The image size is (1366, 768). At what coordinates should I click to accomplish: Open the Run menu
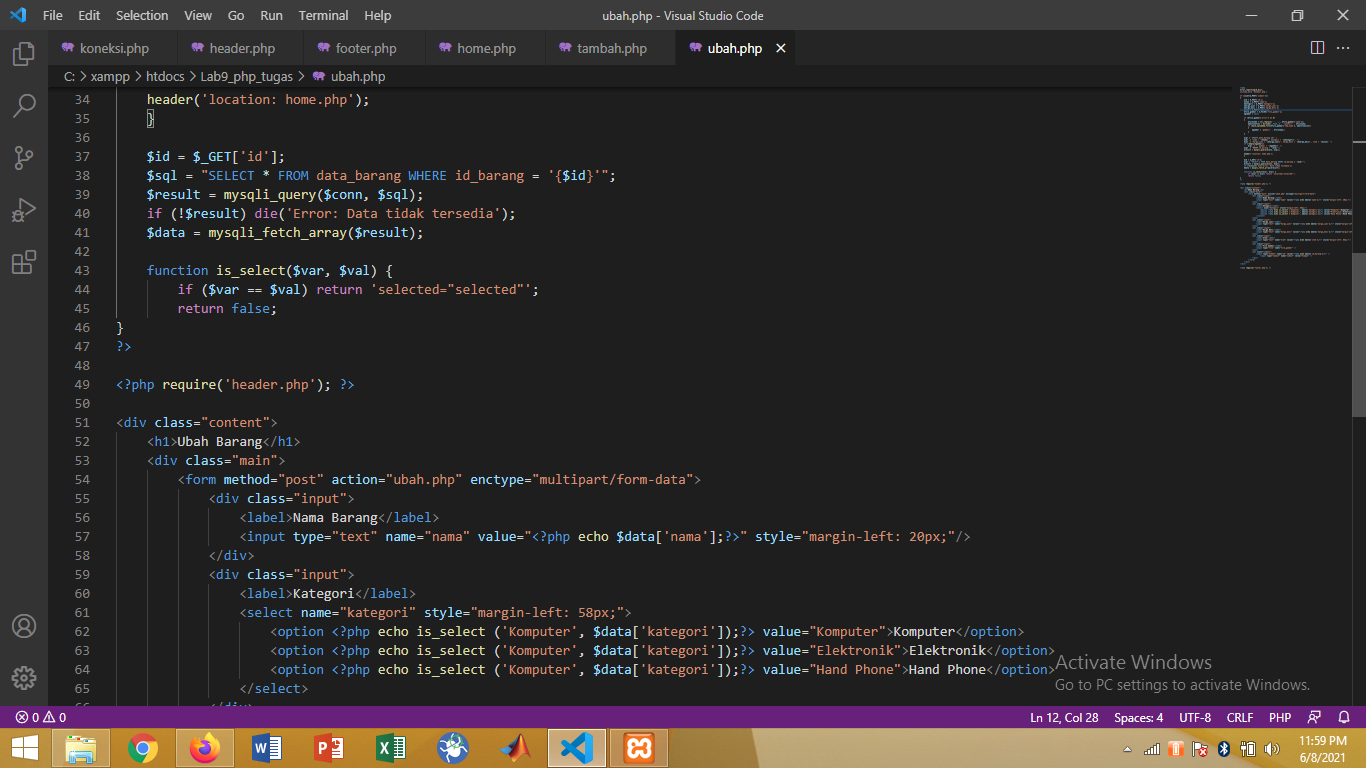coord(271,15)
